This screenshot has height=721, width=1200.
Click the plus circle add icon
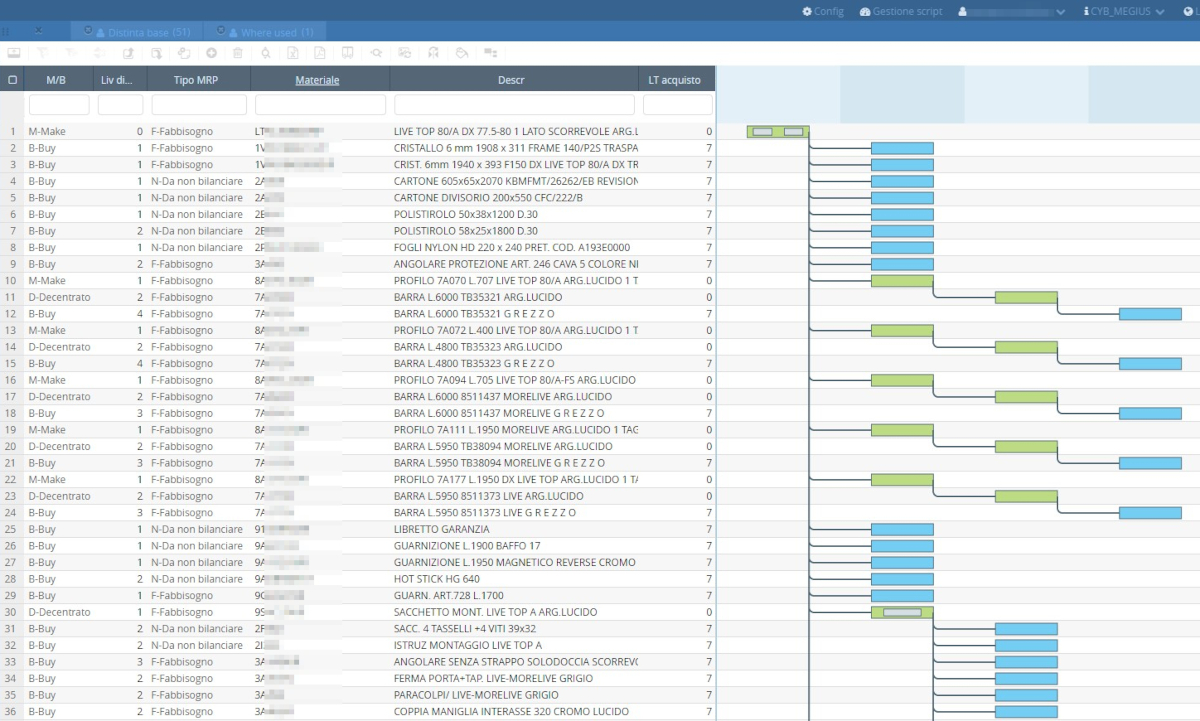(x=211, y=53)
